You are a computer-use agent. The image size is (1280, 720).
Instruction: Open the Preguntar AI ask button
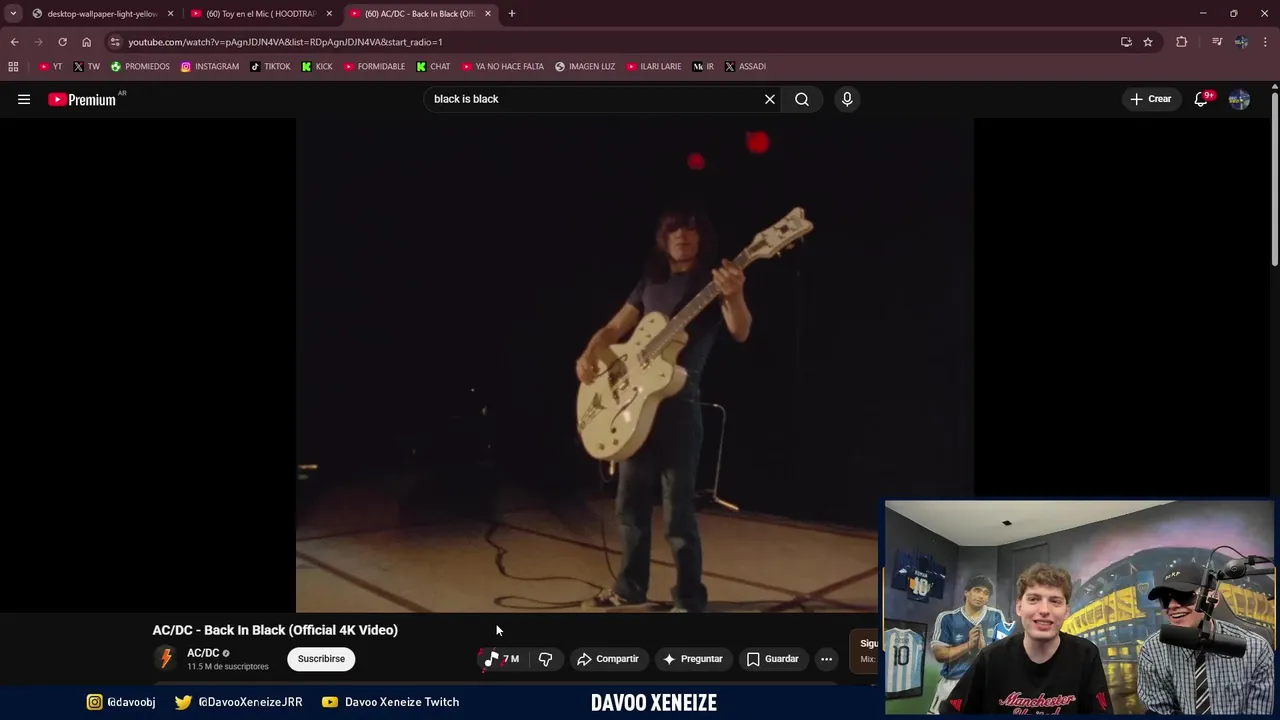(692, 659)
